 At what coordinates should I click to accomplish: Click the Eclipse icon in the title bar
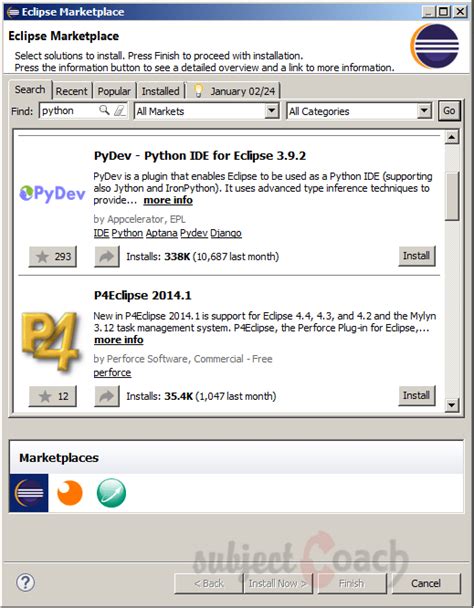click(13, 12)
